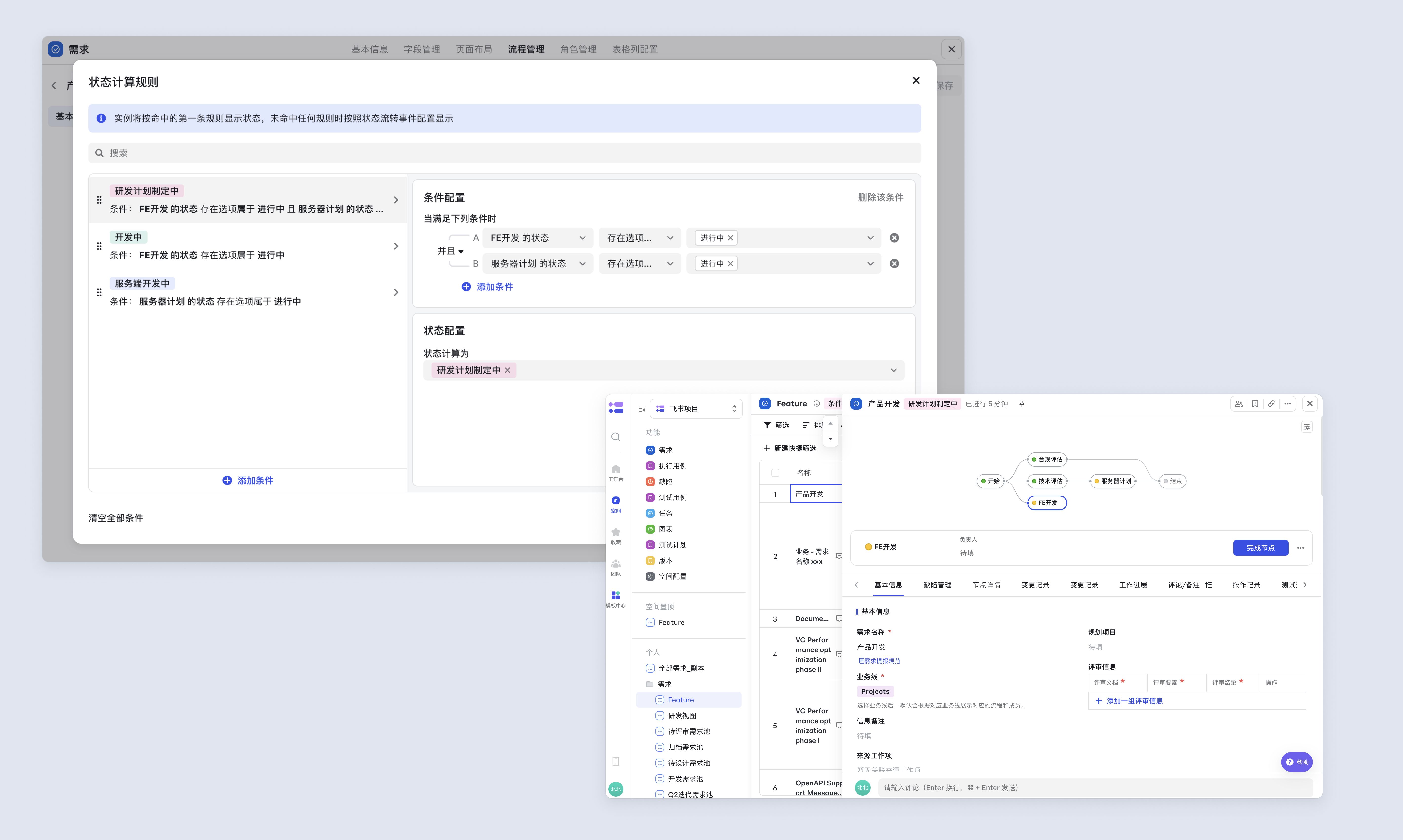The image size is (1403, 840).
Task: Open the 模板中心 template center icon
Action: [615, 599]
